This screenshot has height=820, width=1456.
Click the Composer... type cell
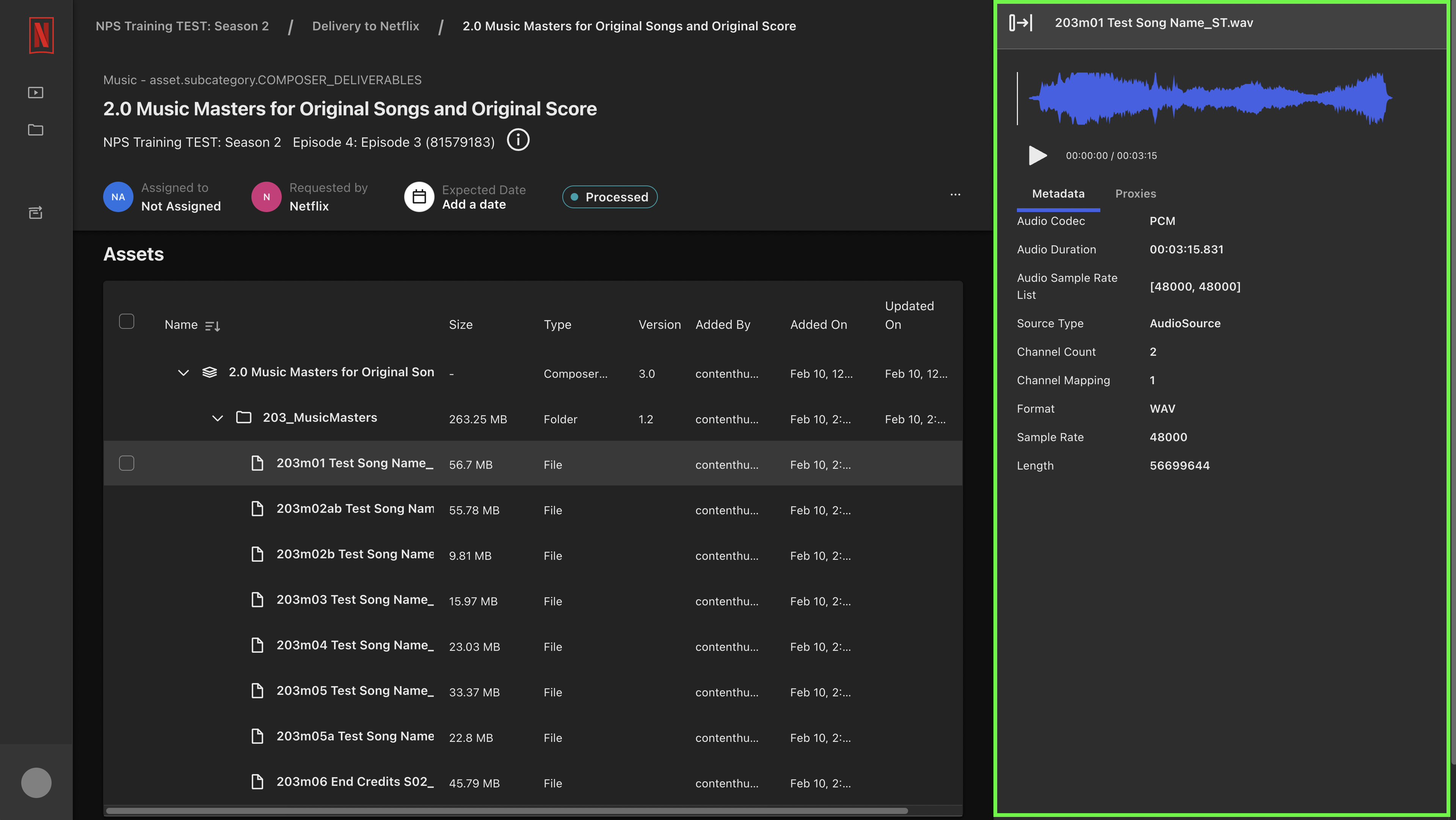click(x=576, y=374)
